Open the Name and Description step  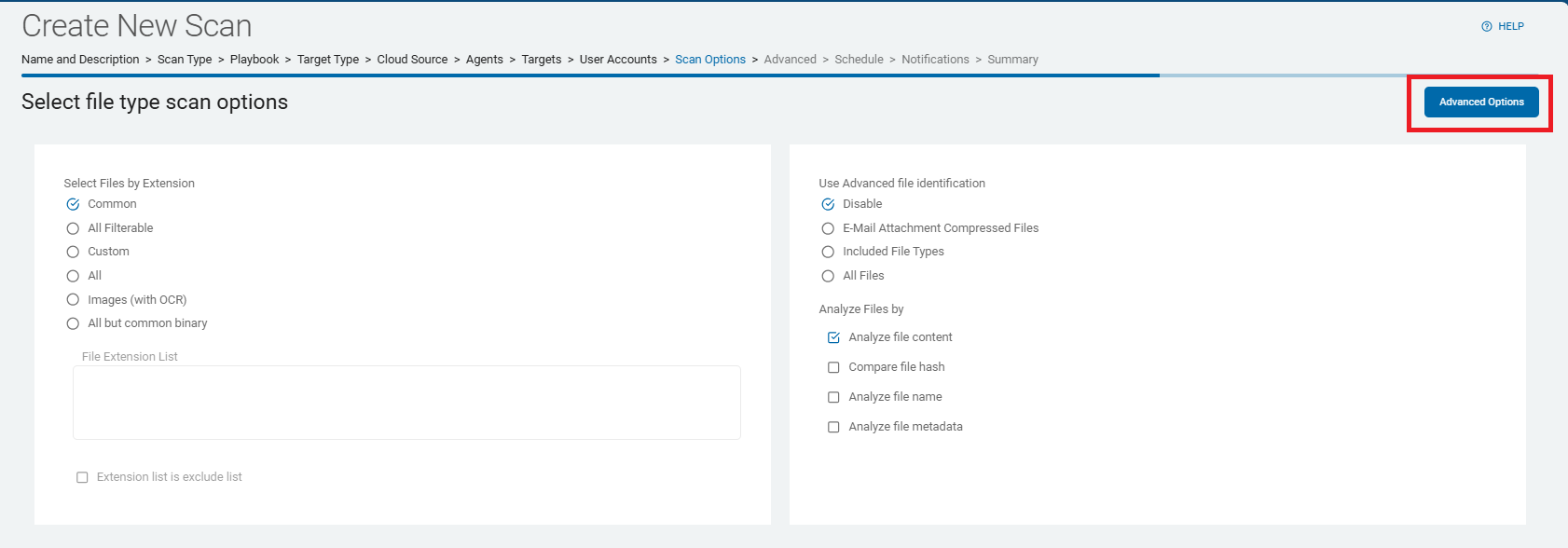click(80, 60)
